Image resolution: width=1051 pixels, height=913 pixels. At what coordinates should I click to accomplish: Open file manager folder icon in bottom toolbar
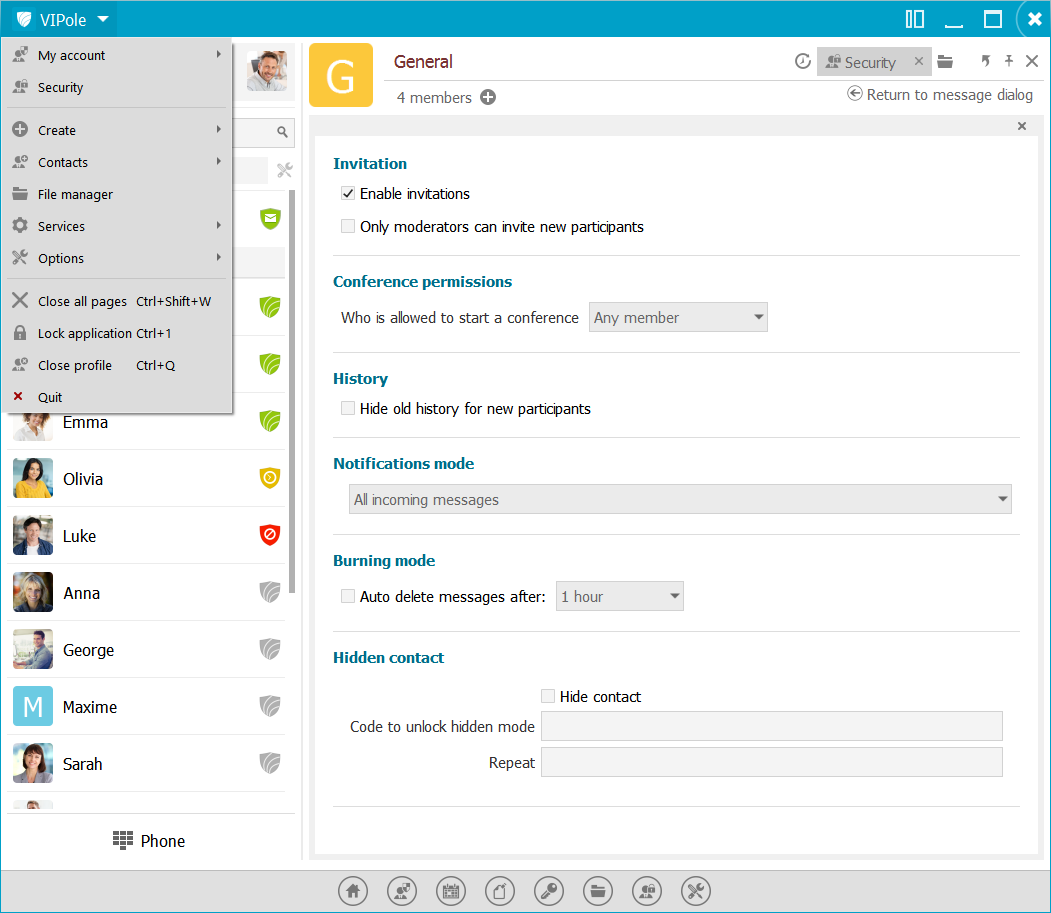pos(598,891)
